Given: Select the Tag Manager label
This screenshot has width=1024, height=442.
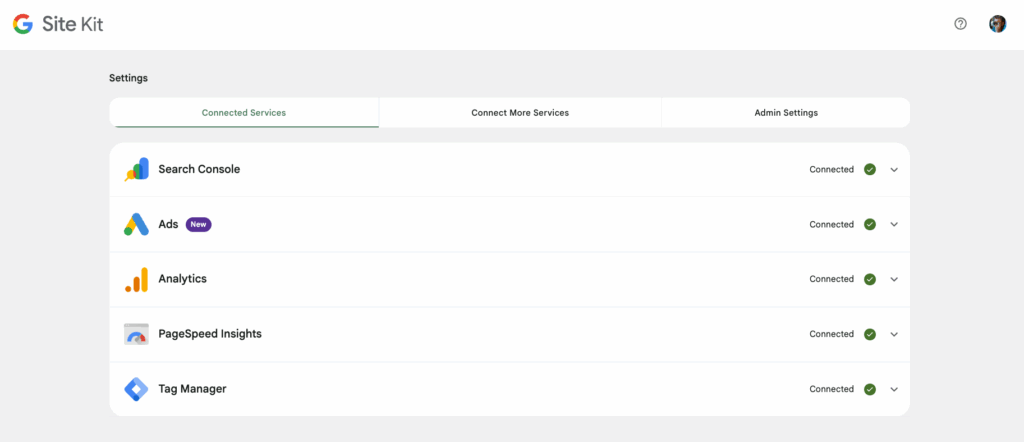Looking at the screenshot, I should [192, 389].
